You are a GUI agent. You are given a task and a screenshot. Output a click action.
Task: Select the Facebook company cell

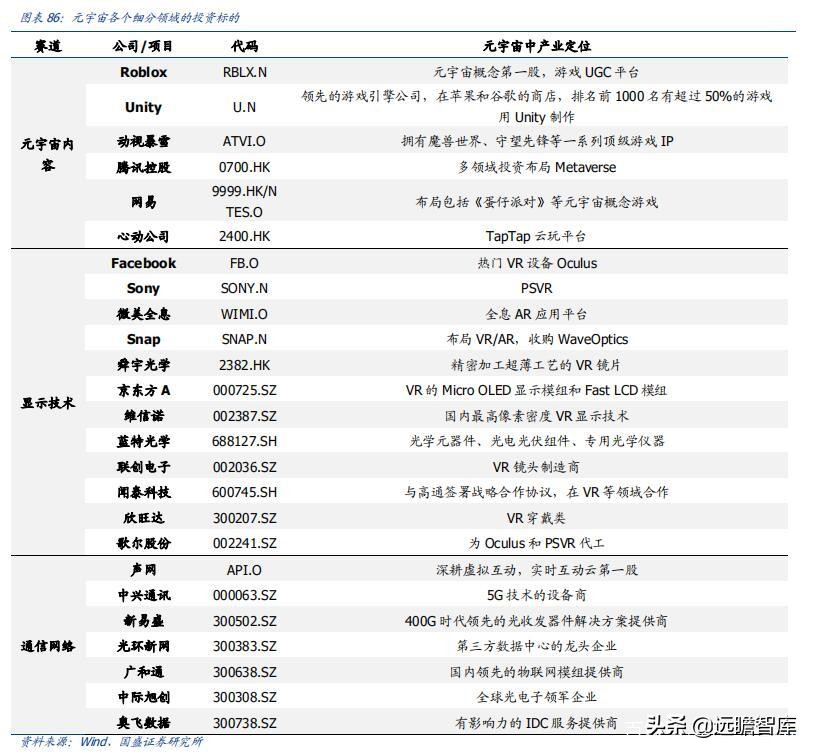click(x=143, y=263)
